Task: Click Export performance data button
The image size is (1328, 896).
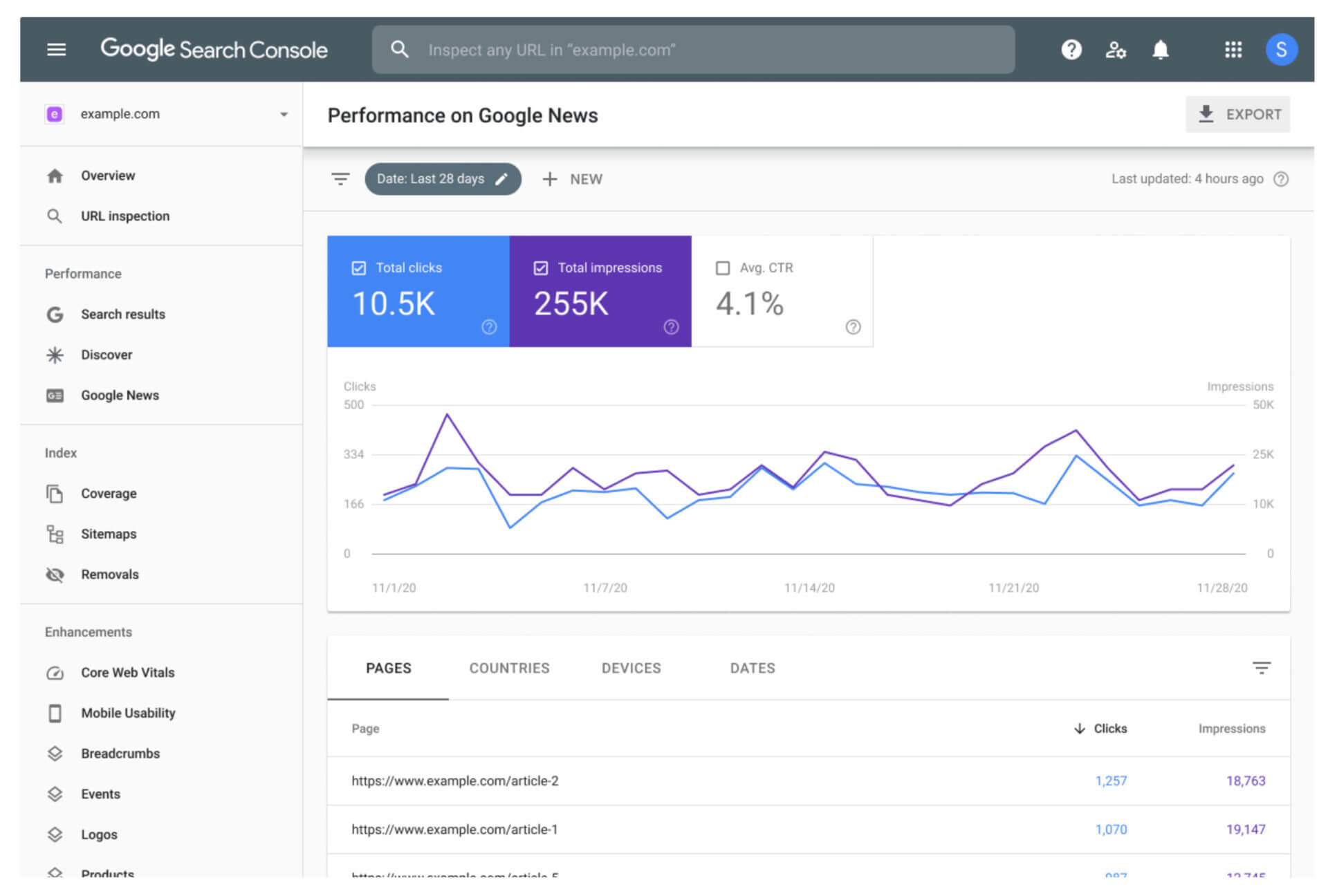Action: pyautogui.click(x=1239, y=114)
